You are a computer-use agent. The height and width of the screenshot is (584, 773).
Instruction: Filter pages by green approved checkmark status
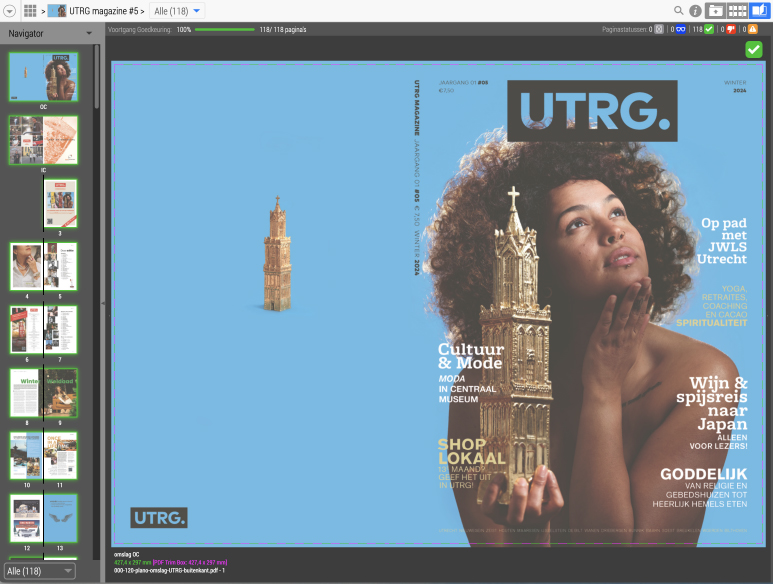click(x=709, y=30)
